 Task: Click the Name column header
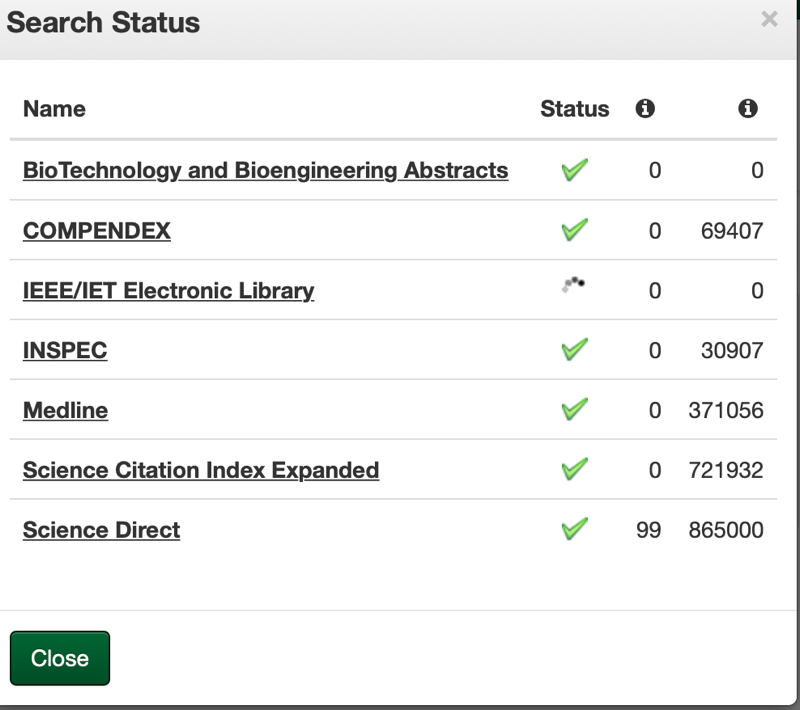[x=54, y=109]
